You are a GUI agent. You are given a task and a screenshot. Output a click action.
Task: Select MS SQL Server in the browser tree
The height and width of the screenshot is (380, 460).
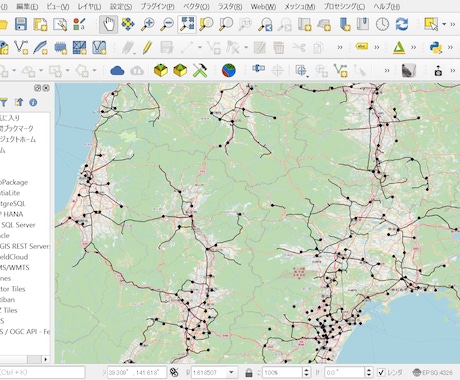pyautogui.click(x=18, y=225)
